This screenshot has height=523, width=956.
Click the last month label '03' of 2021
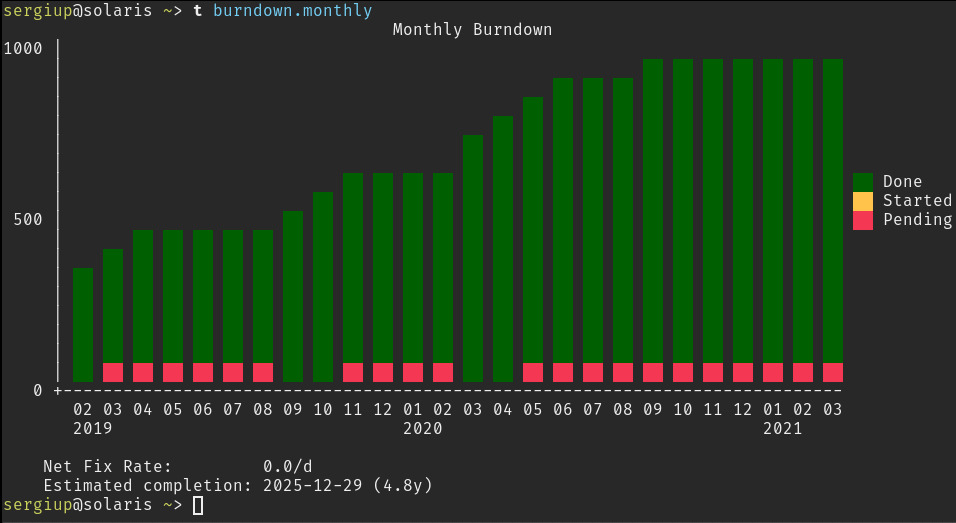(x=833, y=410)
